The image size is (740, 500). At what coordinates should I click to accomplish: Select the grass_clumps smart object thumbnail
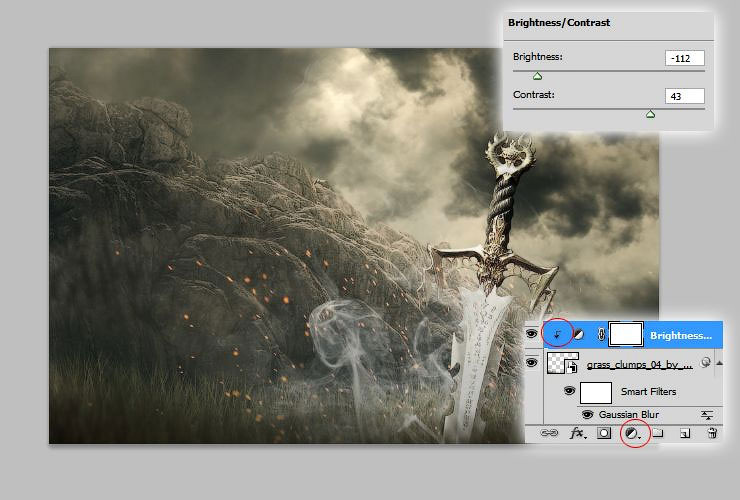[563, 363]
